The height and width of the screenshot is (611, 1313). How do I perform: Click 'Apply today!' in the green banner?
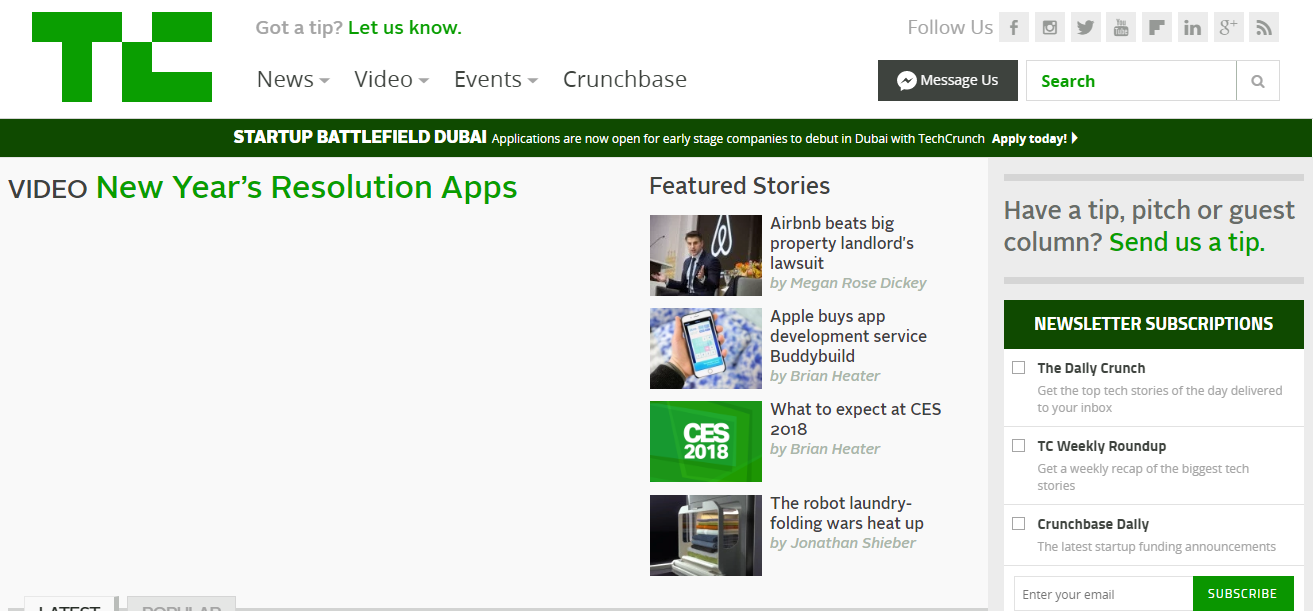1035,139
